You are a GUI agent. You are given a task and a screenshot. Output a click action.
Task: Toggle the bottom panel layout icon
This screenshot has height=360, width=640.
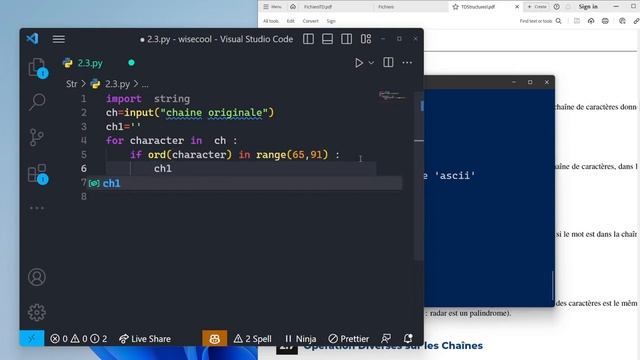click(x=327, y=39)
